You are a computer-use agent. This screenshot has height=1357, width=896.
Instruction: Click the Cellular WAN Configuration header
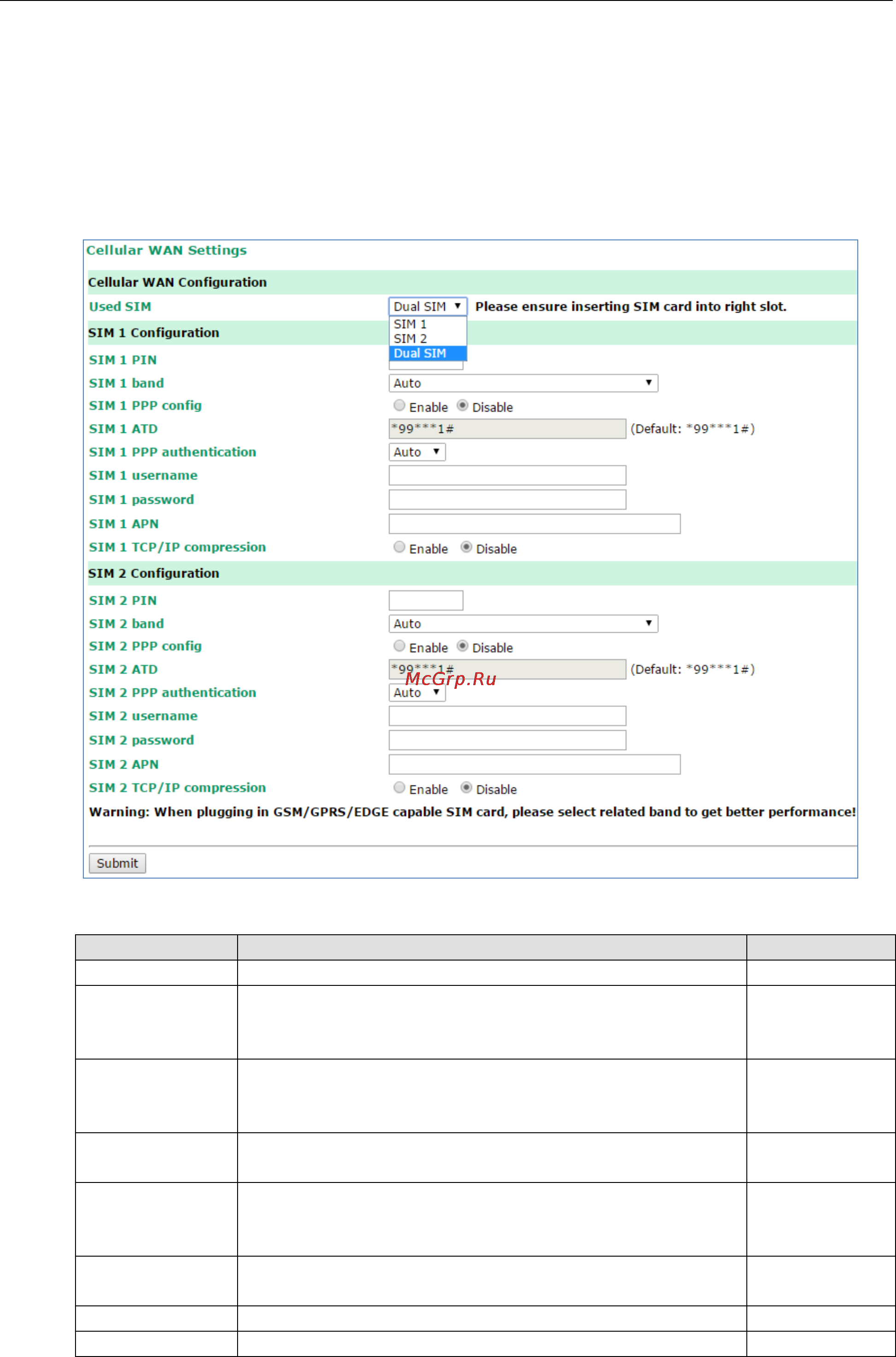[177, 282]
